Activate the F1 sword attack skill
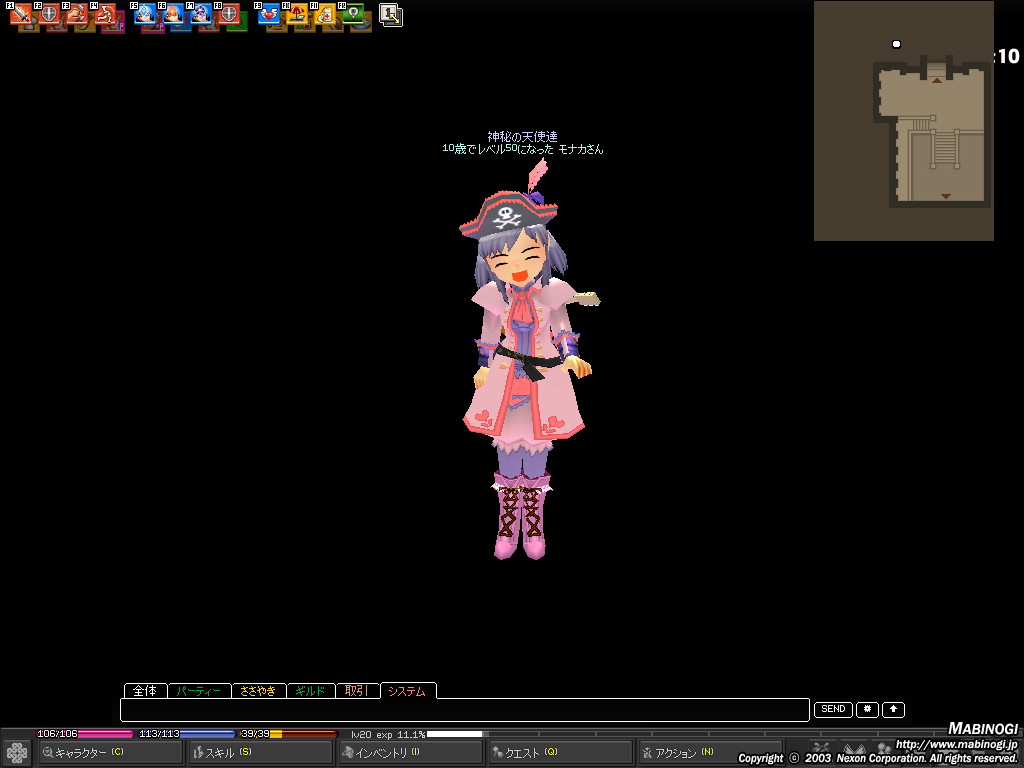 tap(23, 15)
